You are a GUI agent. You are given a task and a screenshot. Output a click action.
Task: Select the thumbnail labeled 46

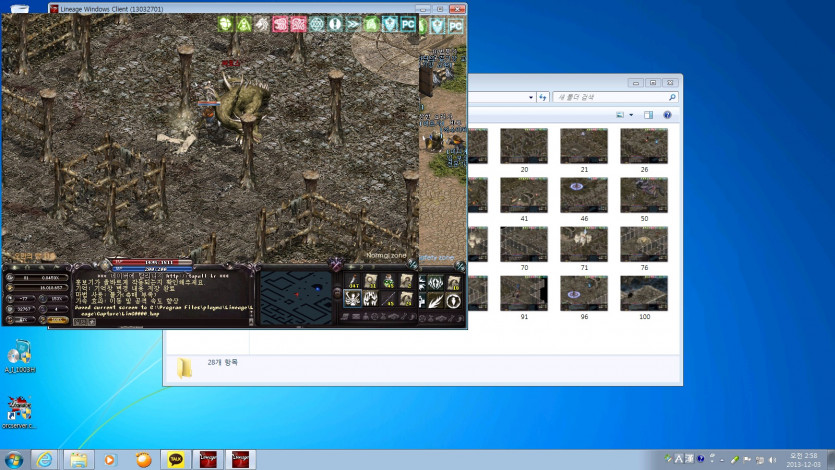pos(584,193)
